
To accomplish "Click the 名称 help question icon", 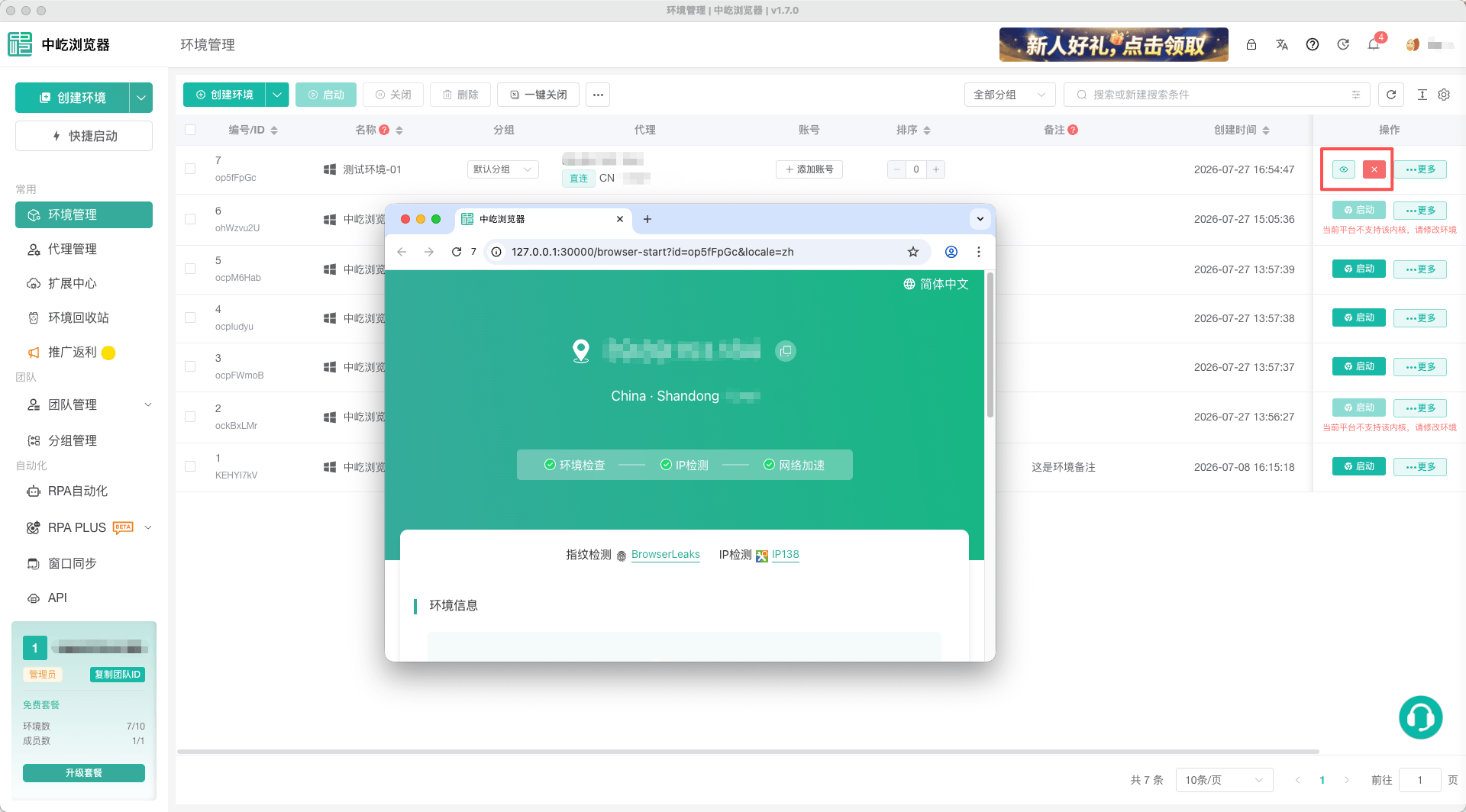I will coord(384,130).
